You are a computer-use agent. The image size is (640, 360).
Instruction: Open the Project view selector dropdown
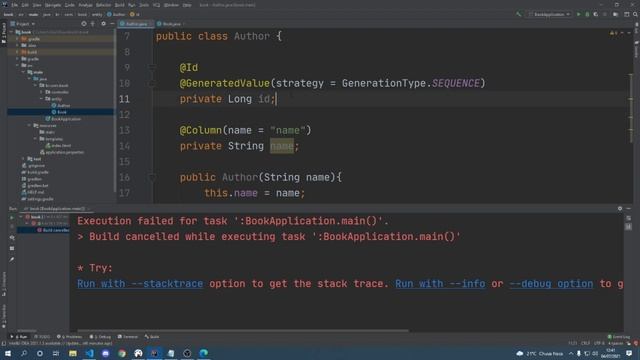[x=23, y=24]
